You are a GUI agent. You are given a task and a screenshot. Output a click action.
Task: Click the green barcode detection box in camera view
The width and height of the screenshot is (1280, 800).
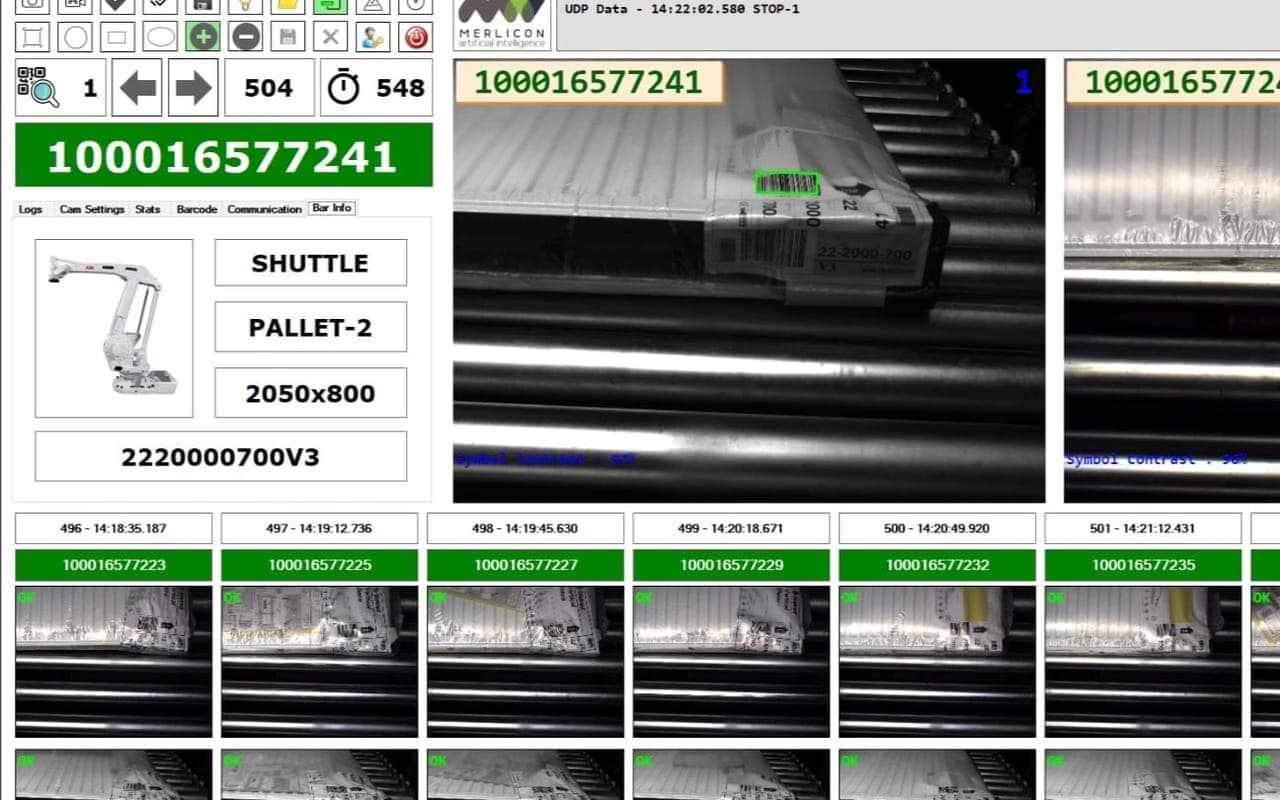[787, 184]
